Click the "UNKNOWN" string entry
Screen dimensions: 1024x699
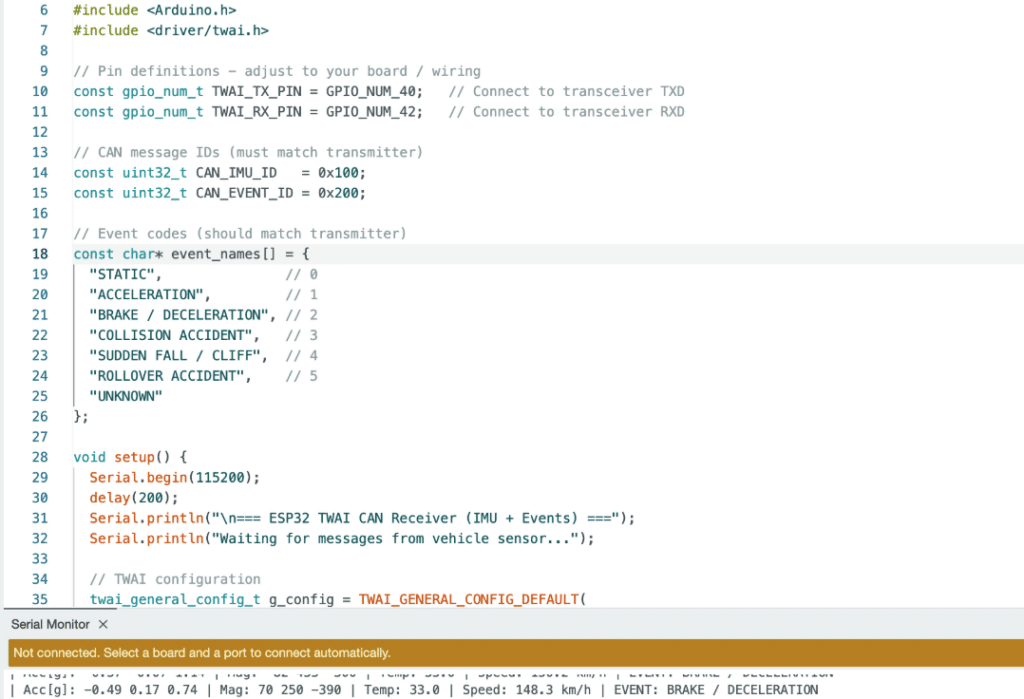pyautogui.click(x=126, y=396)
